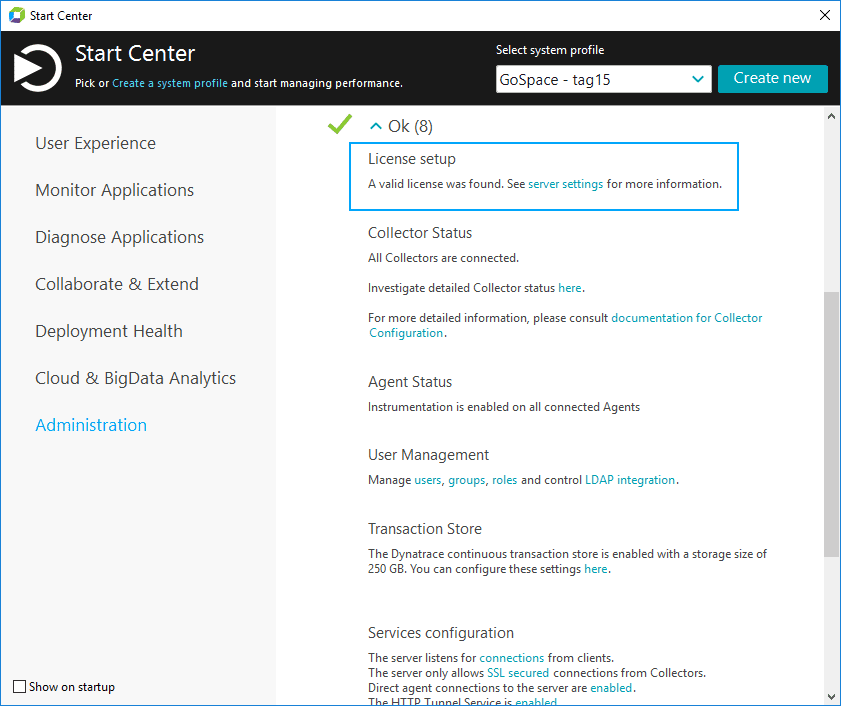
Task: Click the Agent Status heading
Action: click(x=410, y=382)
